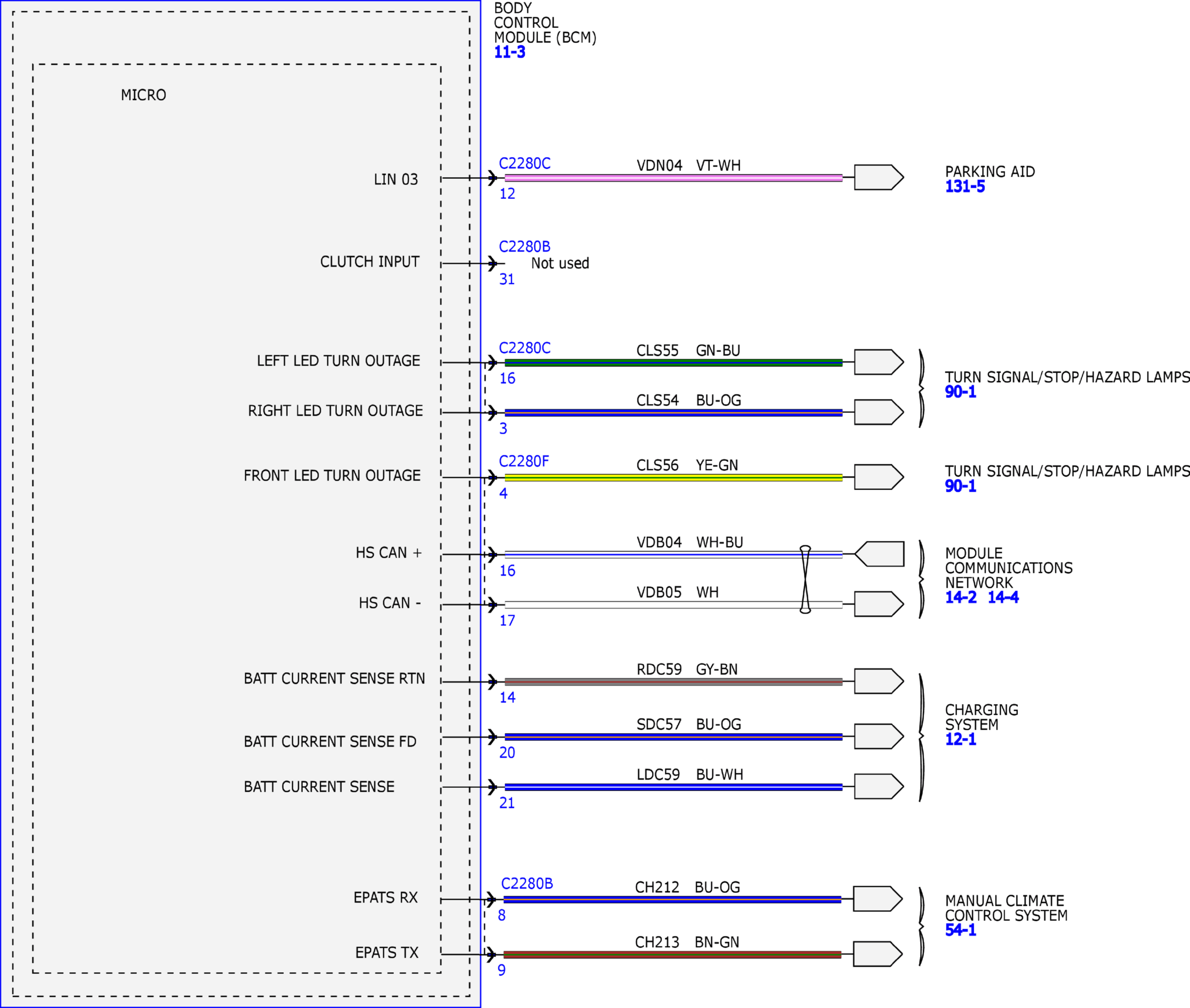The image size is (1190, 1008).
Task: Click the 'PARKING AID' destination label
Action: (x=990, y=172)
